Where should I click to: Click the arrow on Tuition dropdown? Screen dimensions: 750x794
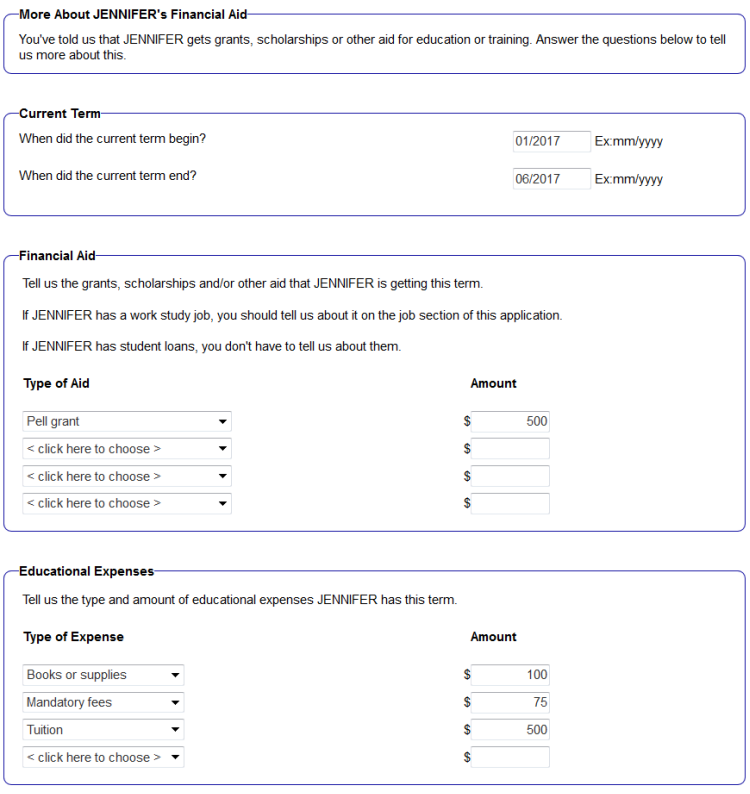coord(175,730)
